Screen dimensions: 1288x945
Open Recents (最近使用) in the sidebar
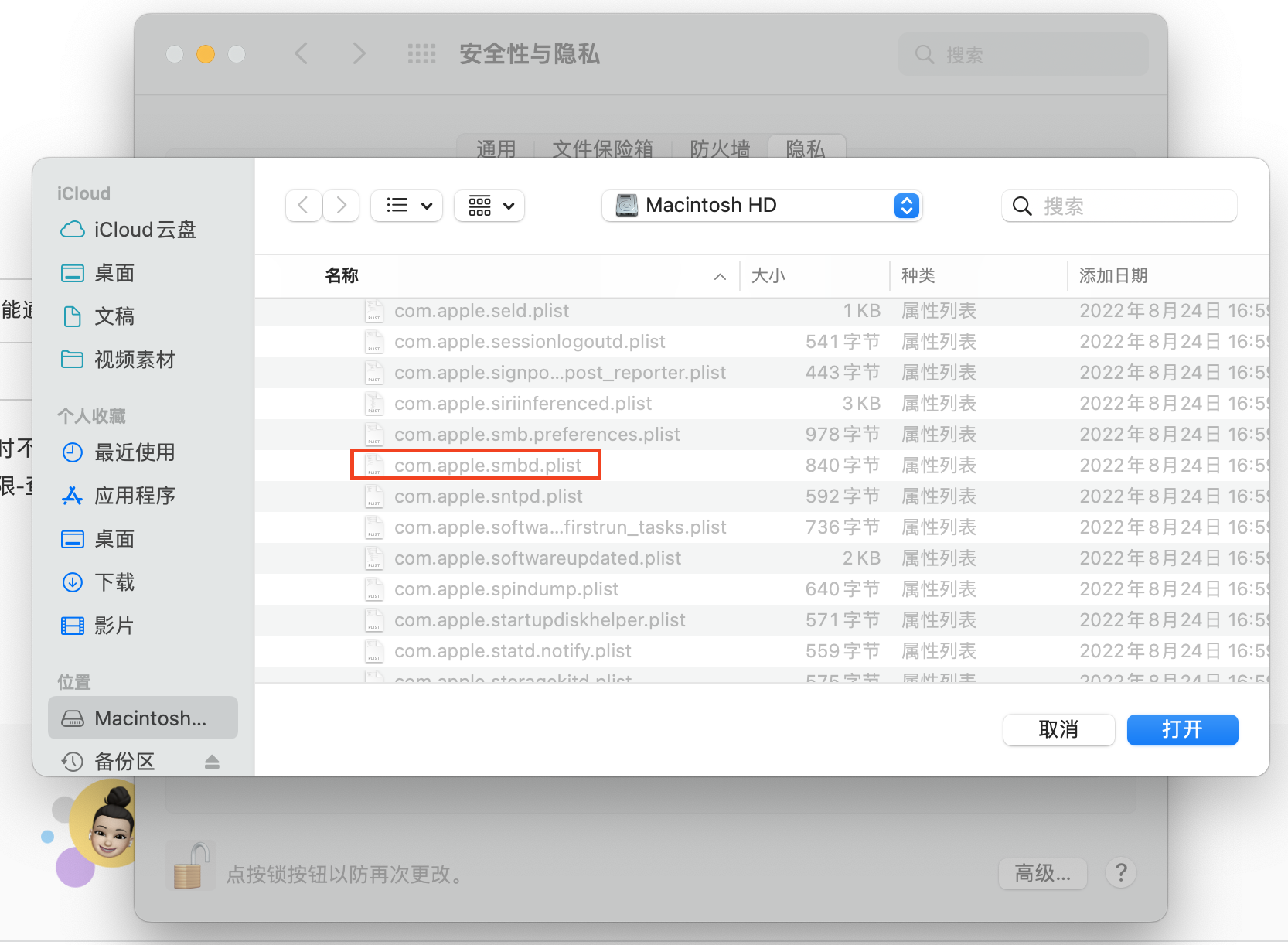134,452
